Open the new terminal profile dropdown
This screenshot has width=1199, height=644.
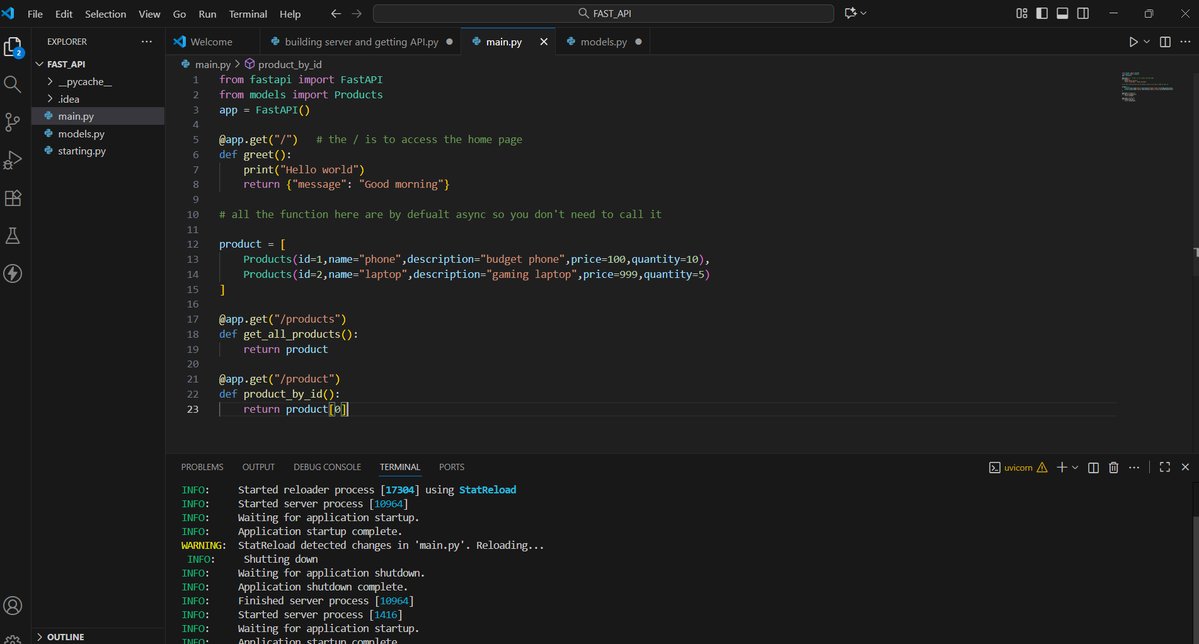point(1075,467)
